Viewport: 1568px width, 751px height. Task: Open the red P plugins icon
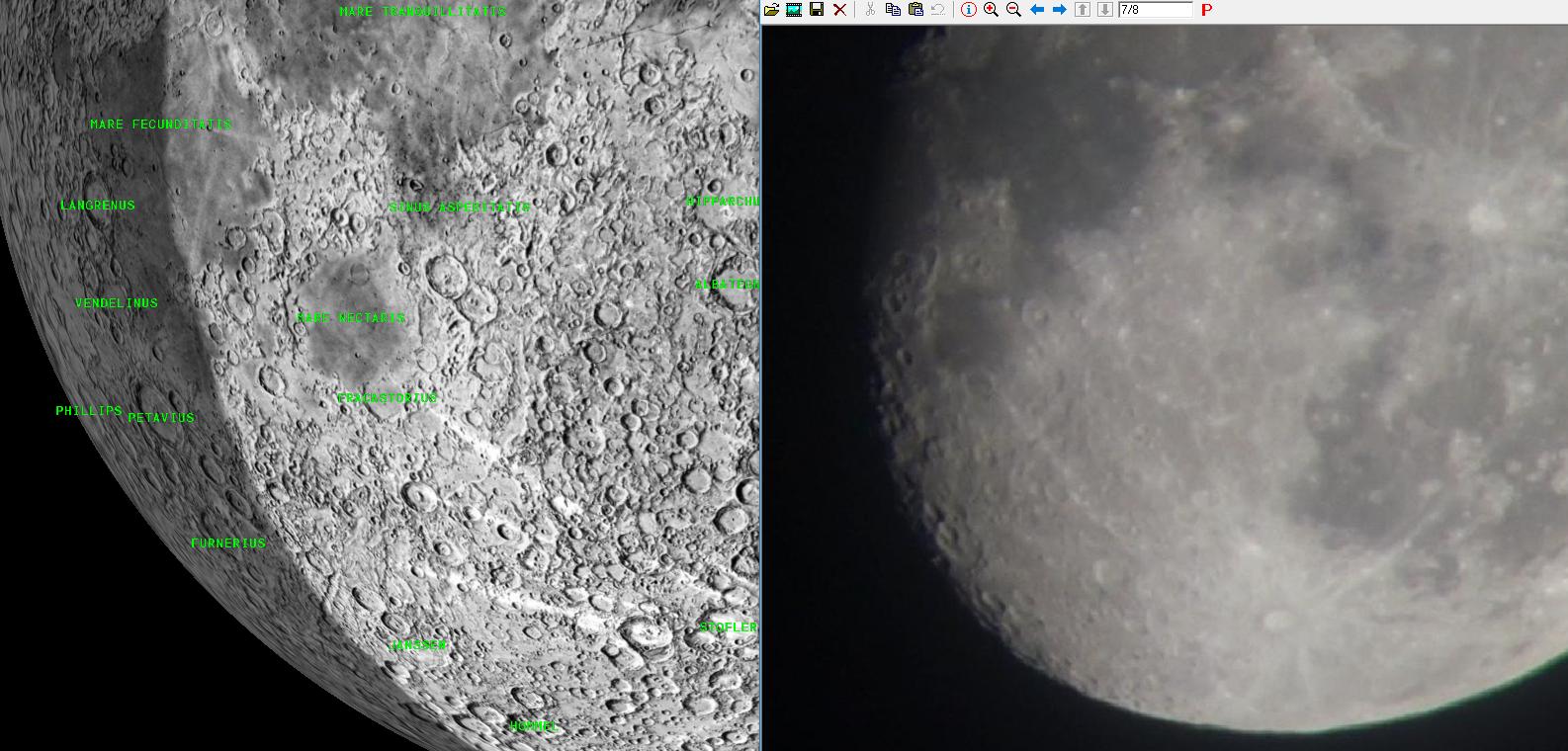tap(1206, 10)
